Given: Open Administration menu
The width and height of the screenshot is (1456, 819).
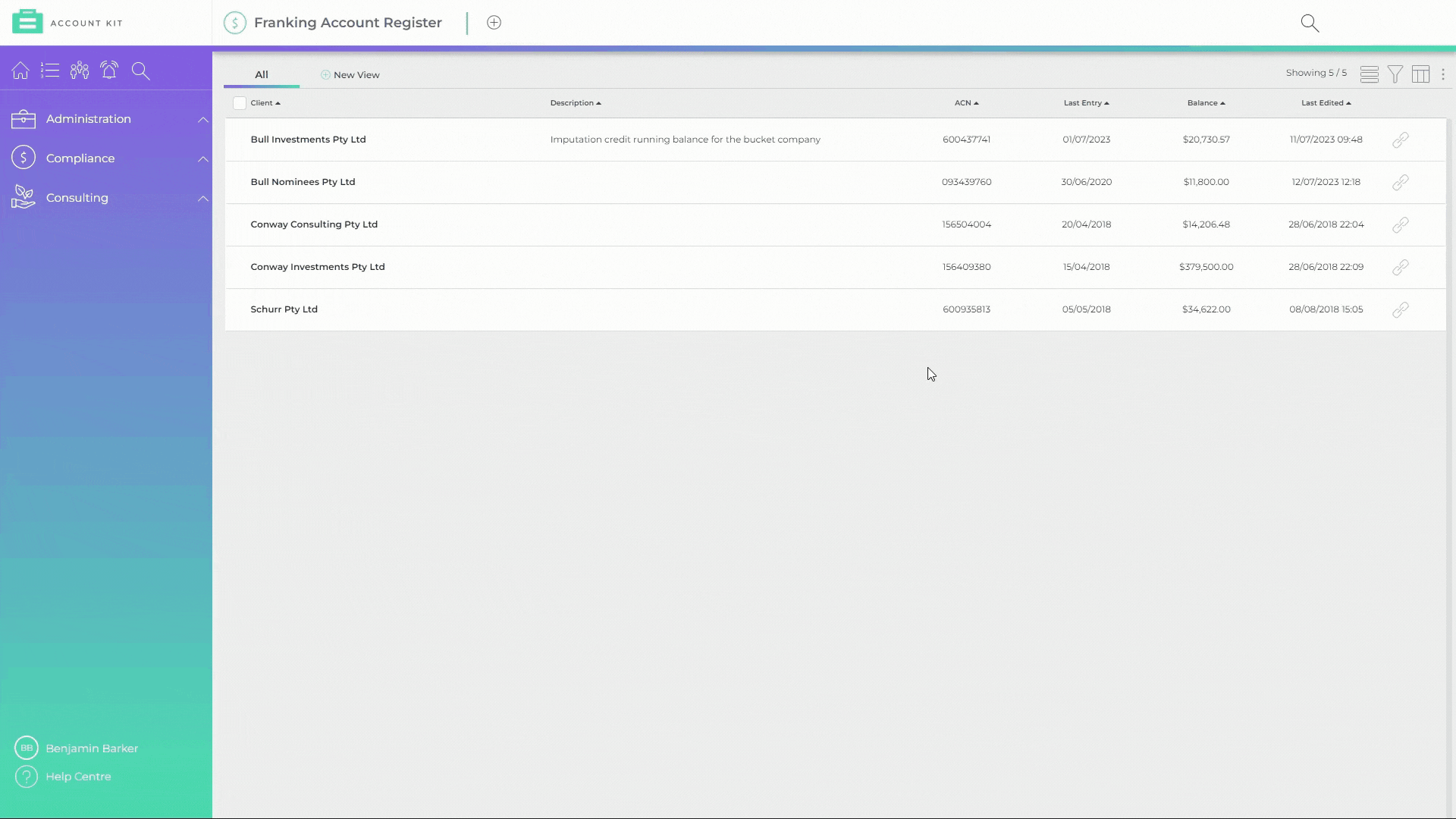Looking at the screenshot, I should tap(88, 119).
